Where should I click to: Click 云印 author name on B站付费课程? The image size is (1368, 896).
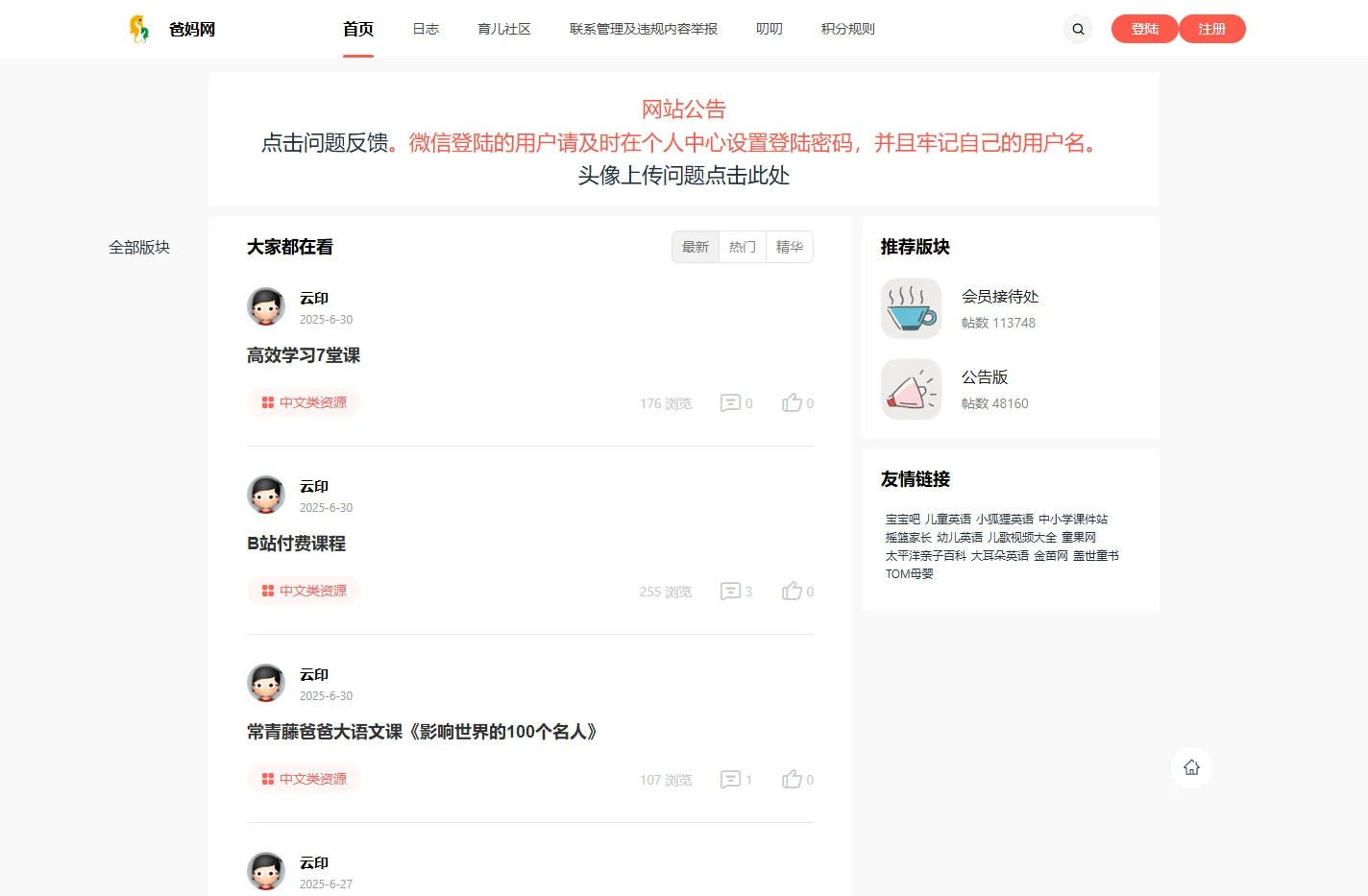tap(314, 487)
